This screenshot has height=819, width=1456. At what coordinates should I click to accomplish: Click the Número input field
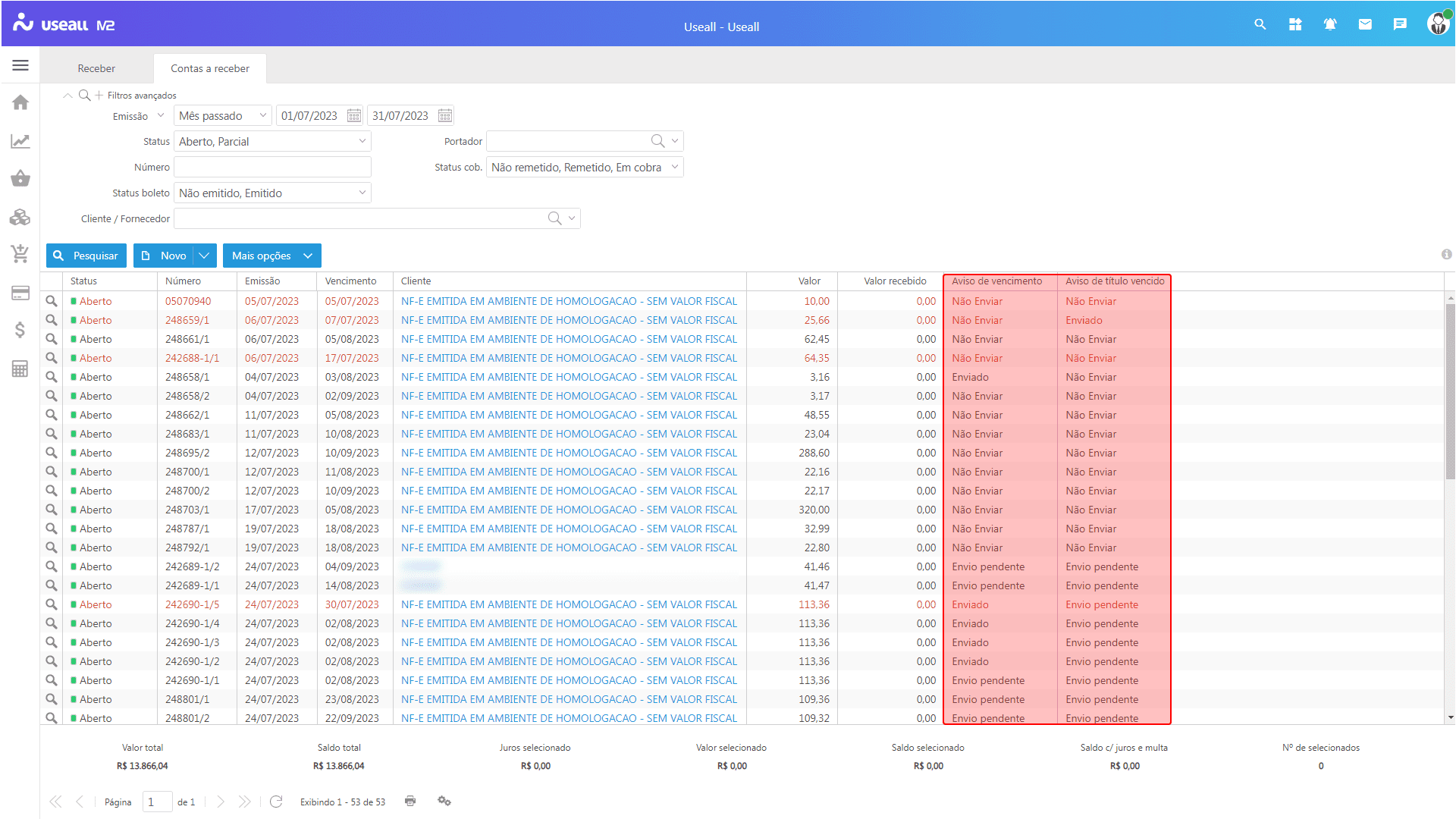(x=272, y=168)
